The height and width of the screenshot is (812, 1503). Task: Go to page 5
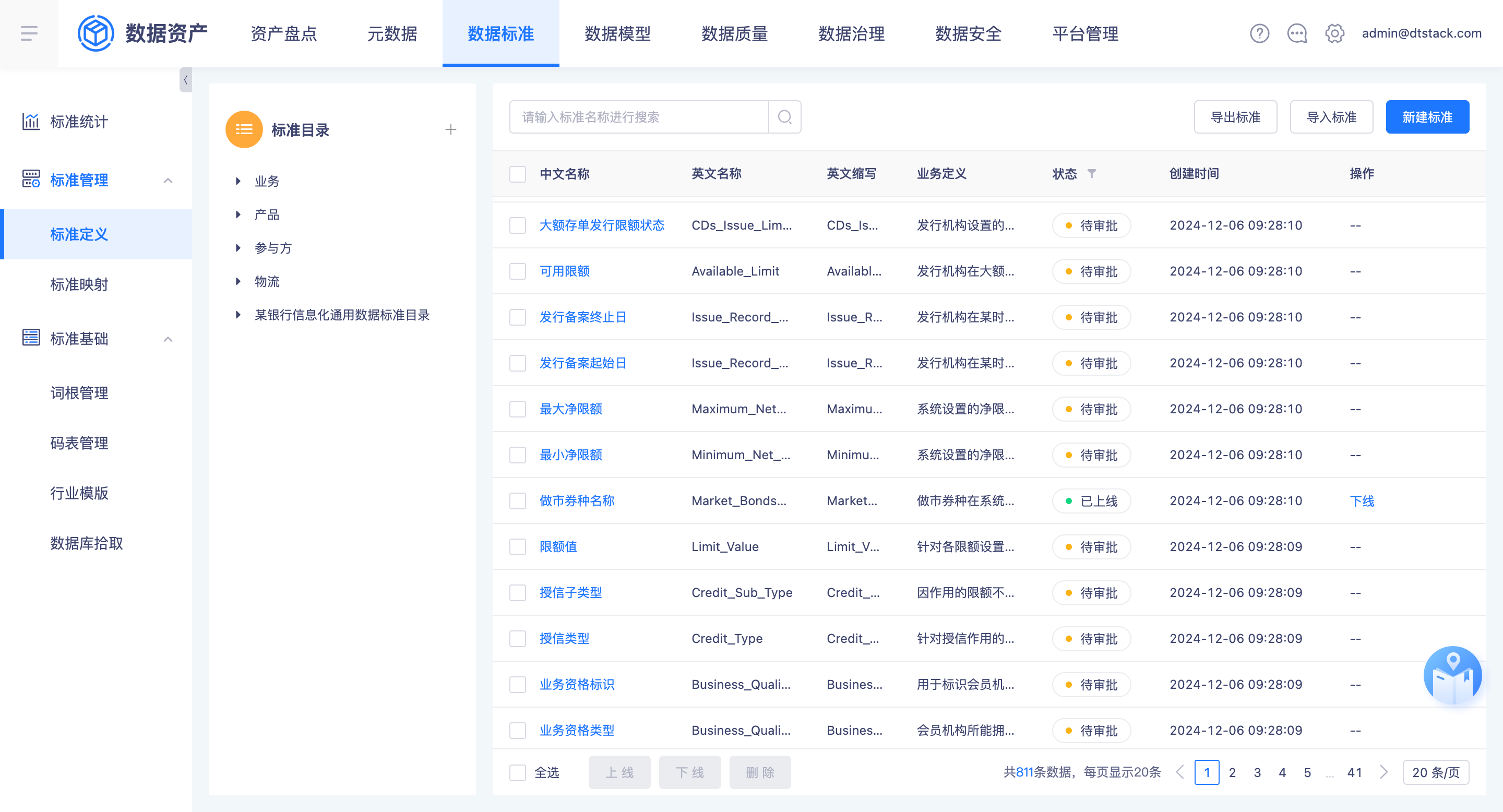coord(1307,772)
